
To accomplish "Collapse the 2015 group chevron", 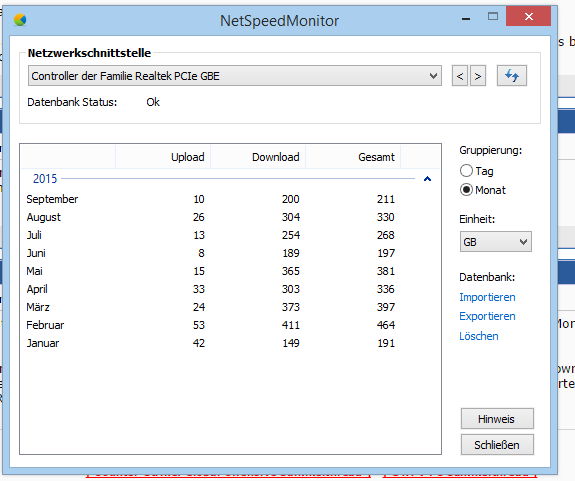I will [427, 179].
